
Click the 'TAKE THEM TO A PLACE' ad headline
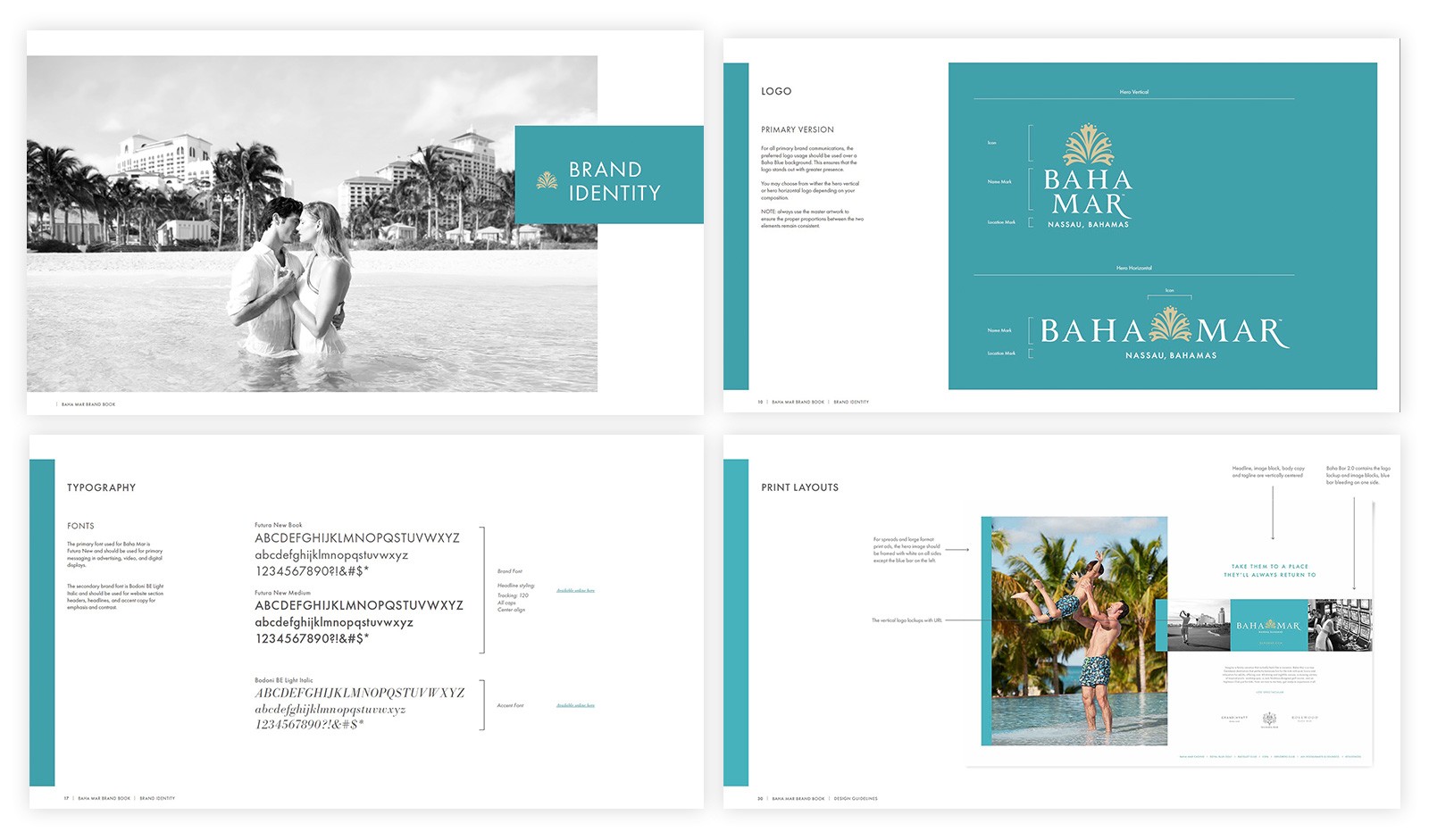pos(1269,566)
